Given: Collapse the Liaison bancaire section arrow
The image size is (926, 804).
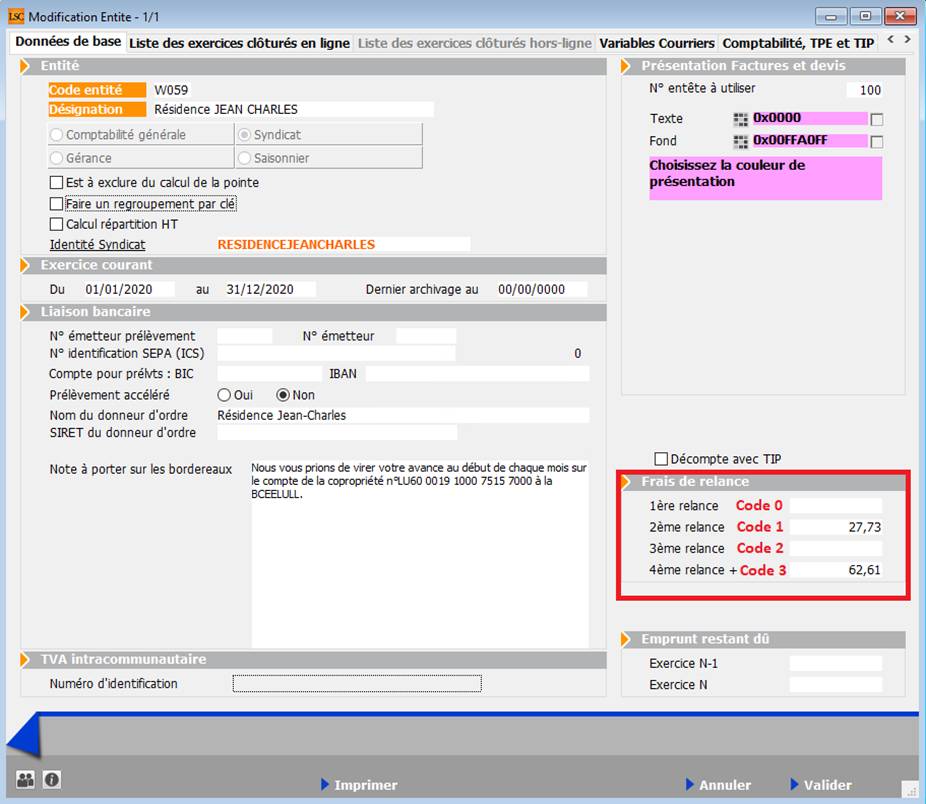Looking at the screenshot, I should (x=25, y=312).
